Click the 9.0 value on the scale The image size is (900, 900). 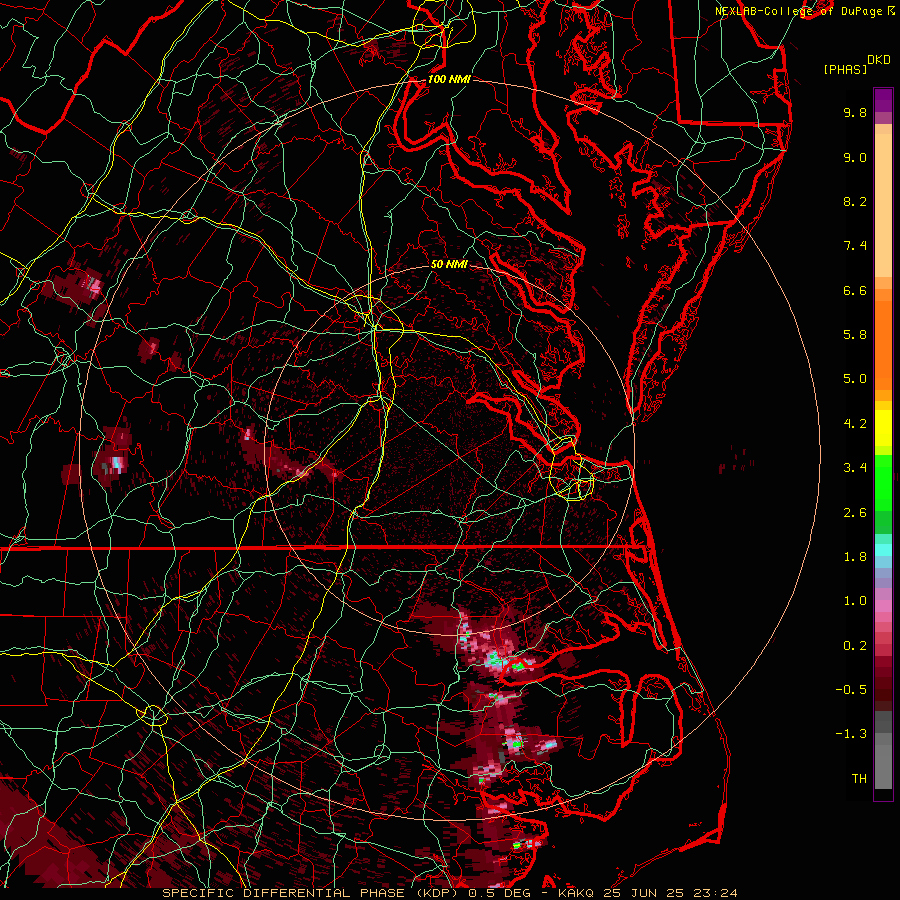tap(855, 157)
